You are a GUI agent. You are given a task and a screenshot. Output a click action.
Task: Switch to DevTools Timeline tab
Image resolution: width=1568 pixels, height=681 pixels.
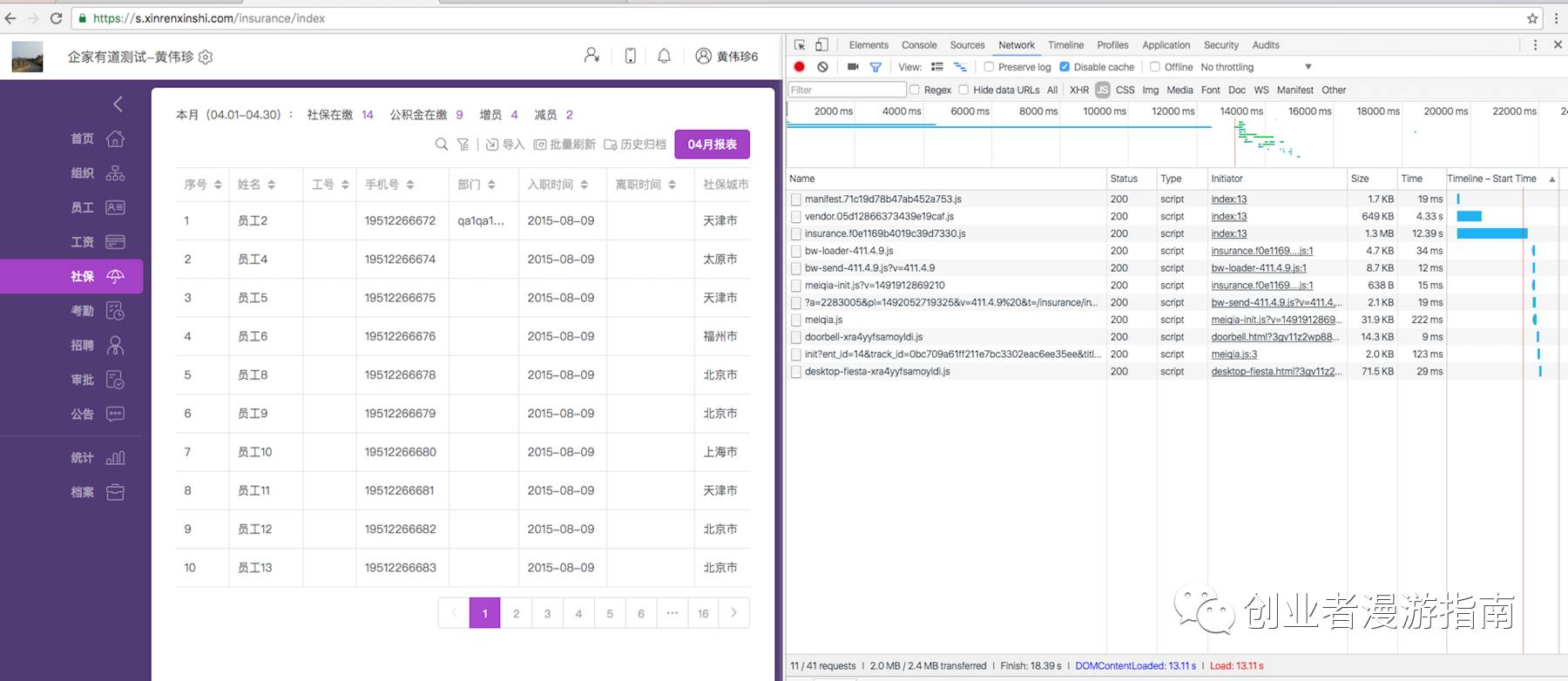tap(1065, 45)
